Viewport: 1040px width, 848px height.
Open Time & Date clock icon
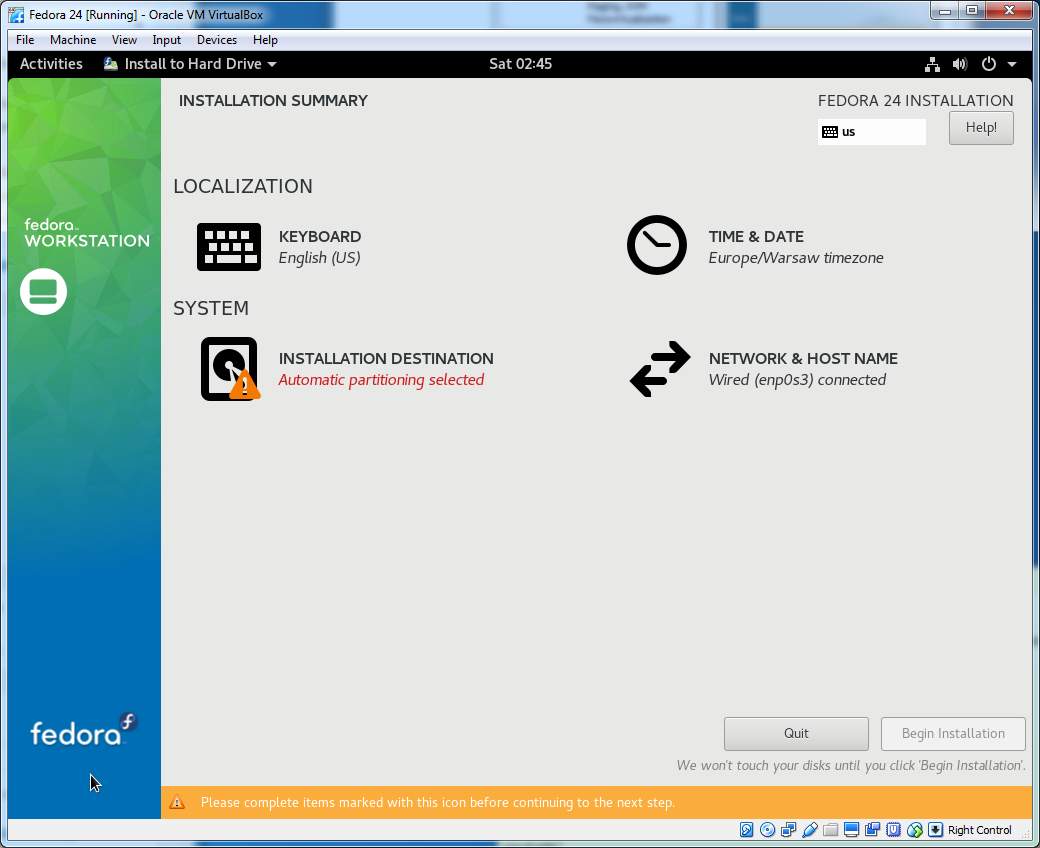pyautogui.click(x=657, y=245)
